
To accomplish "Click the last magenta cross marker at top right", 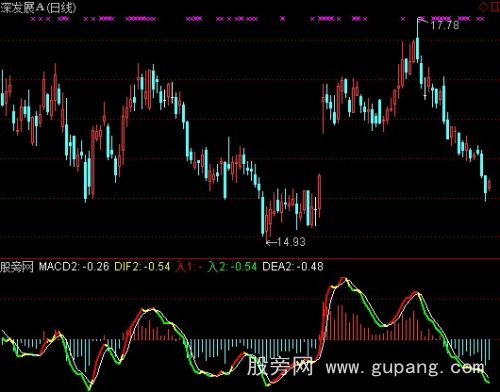I will [x=482, y=19].
